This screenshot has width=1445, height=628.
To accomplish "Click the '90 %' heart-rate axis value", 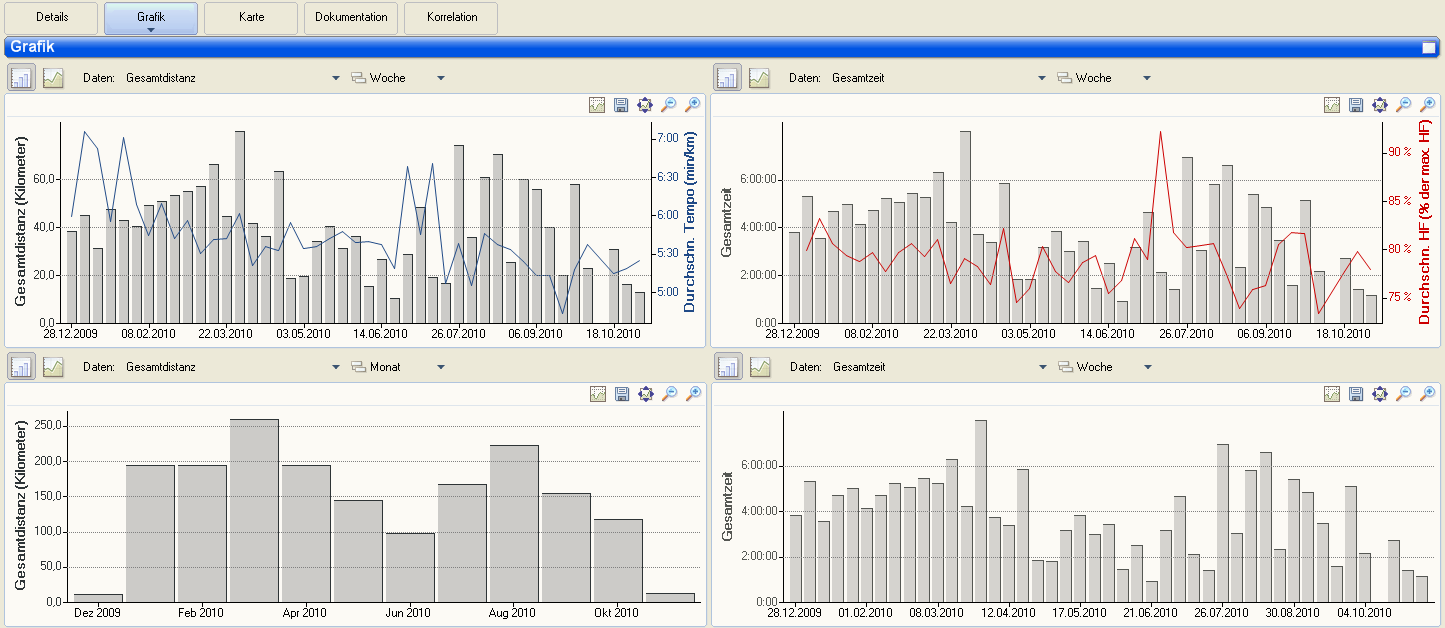I will pos(1399,152).
